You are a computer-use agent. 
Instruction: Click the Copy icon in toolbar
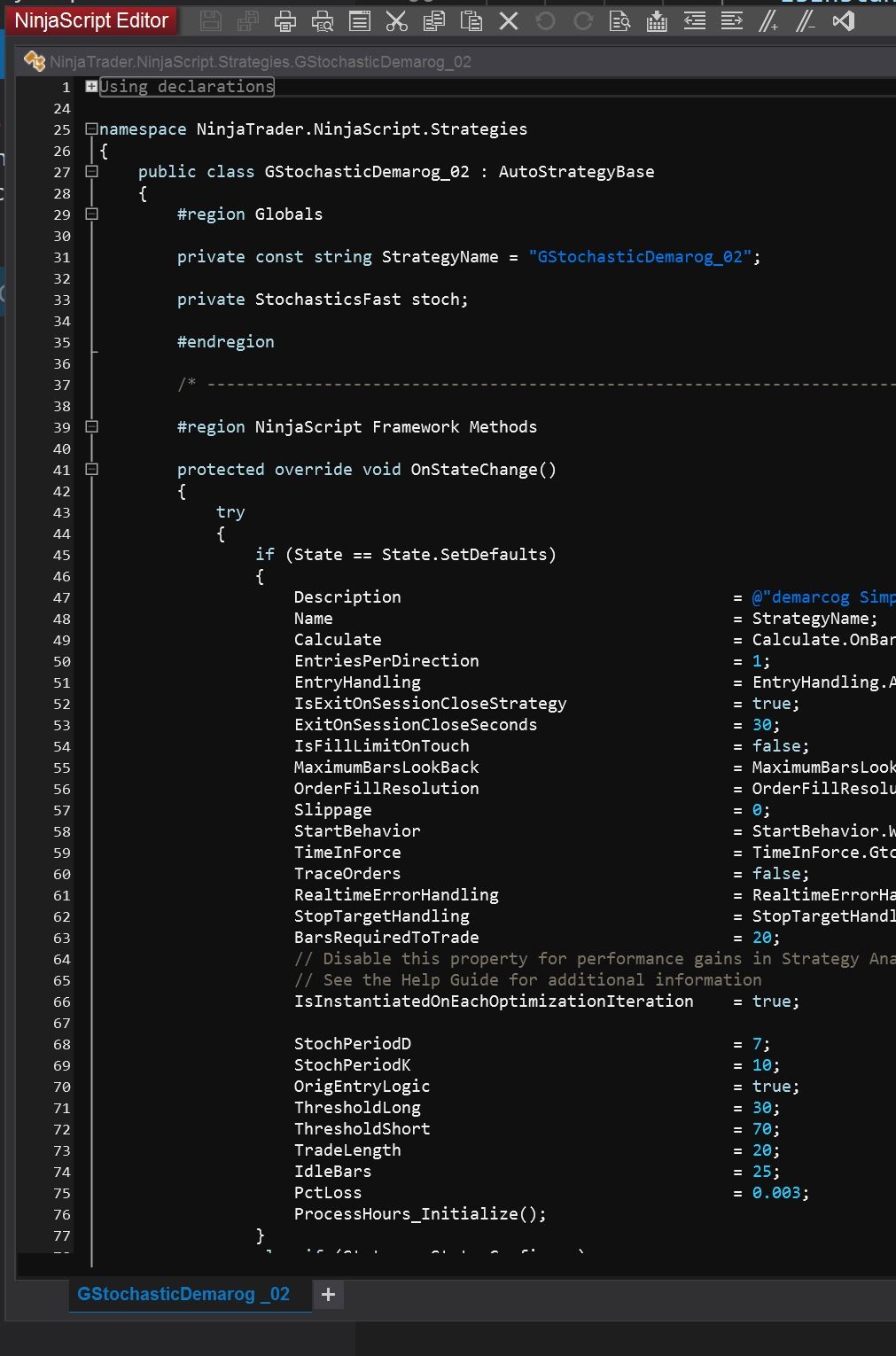pos(434,21)
